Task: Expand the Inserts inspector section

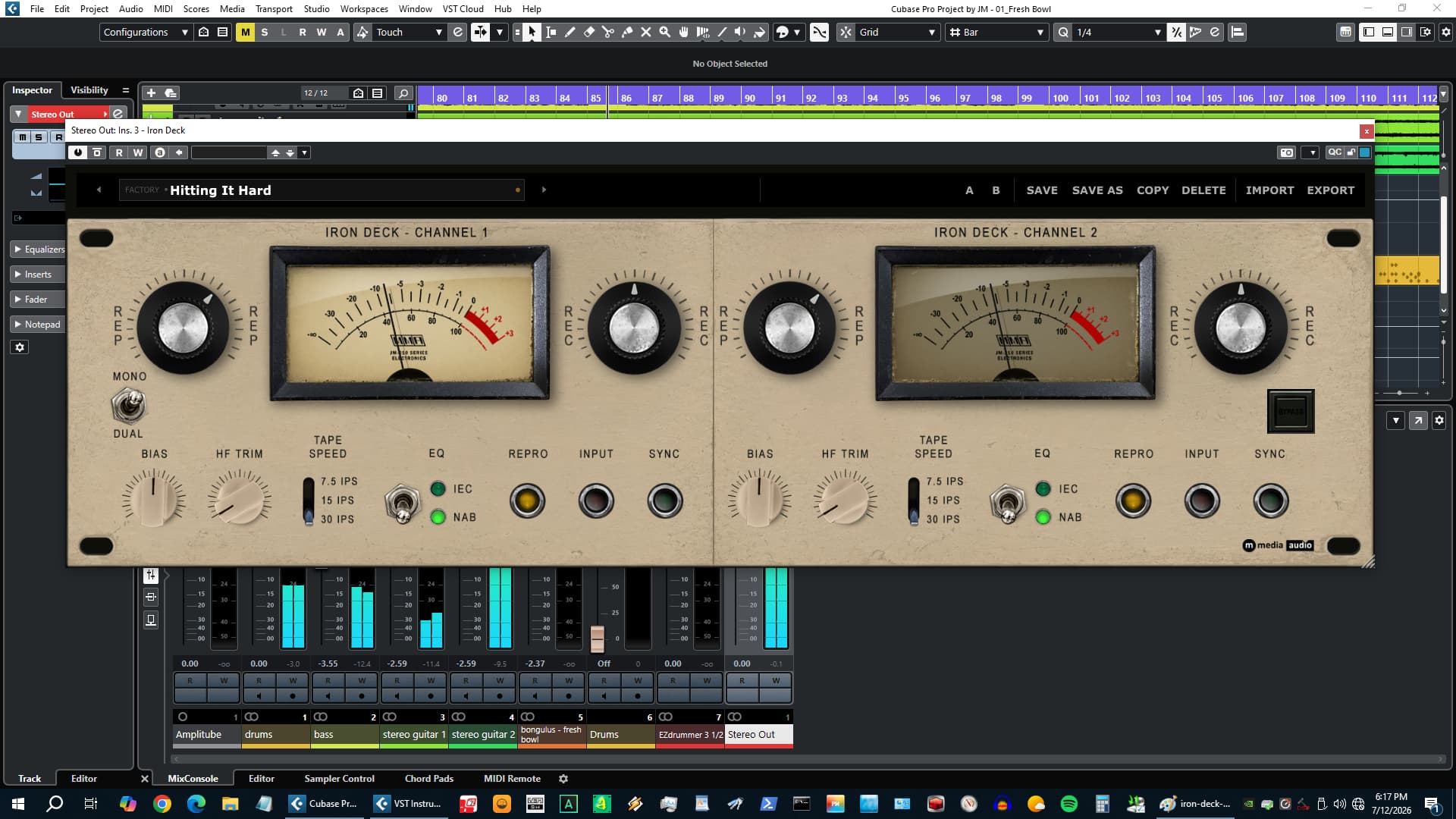Action: 38,275
